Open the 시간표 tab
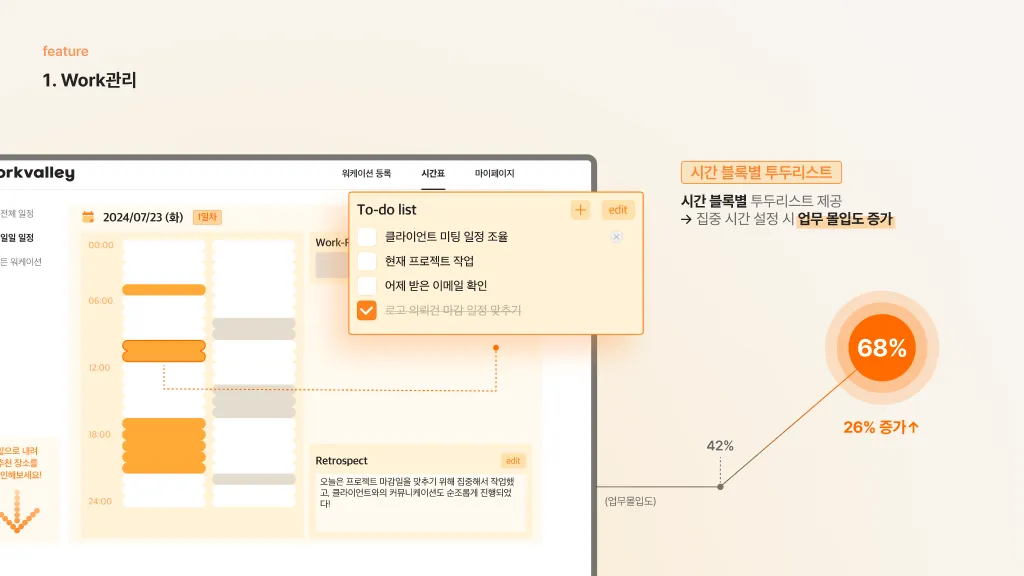The image size is (1024, 576). pyautogui.click(x=433, y=174)
